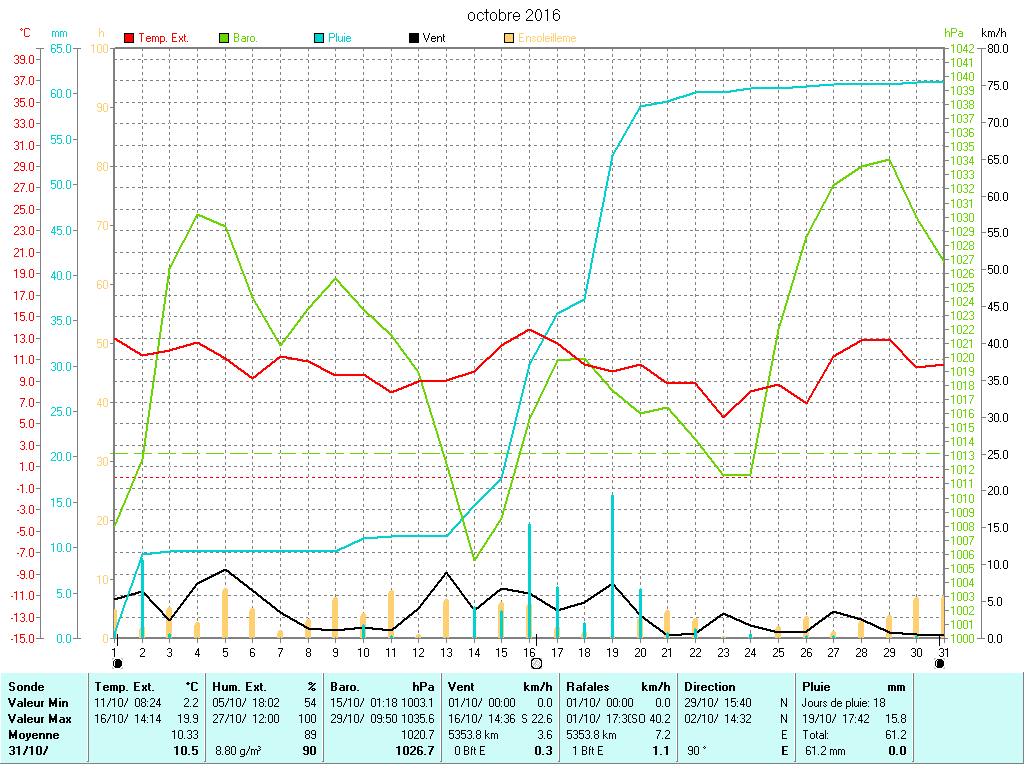Click the hPa axis unit label

(x=954, y=33)
